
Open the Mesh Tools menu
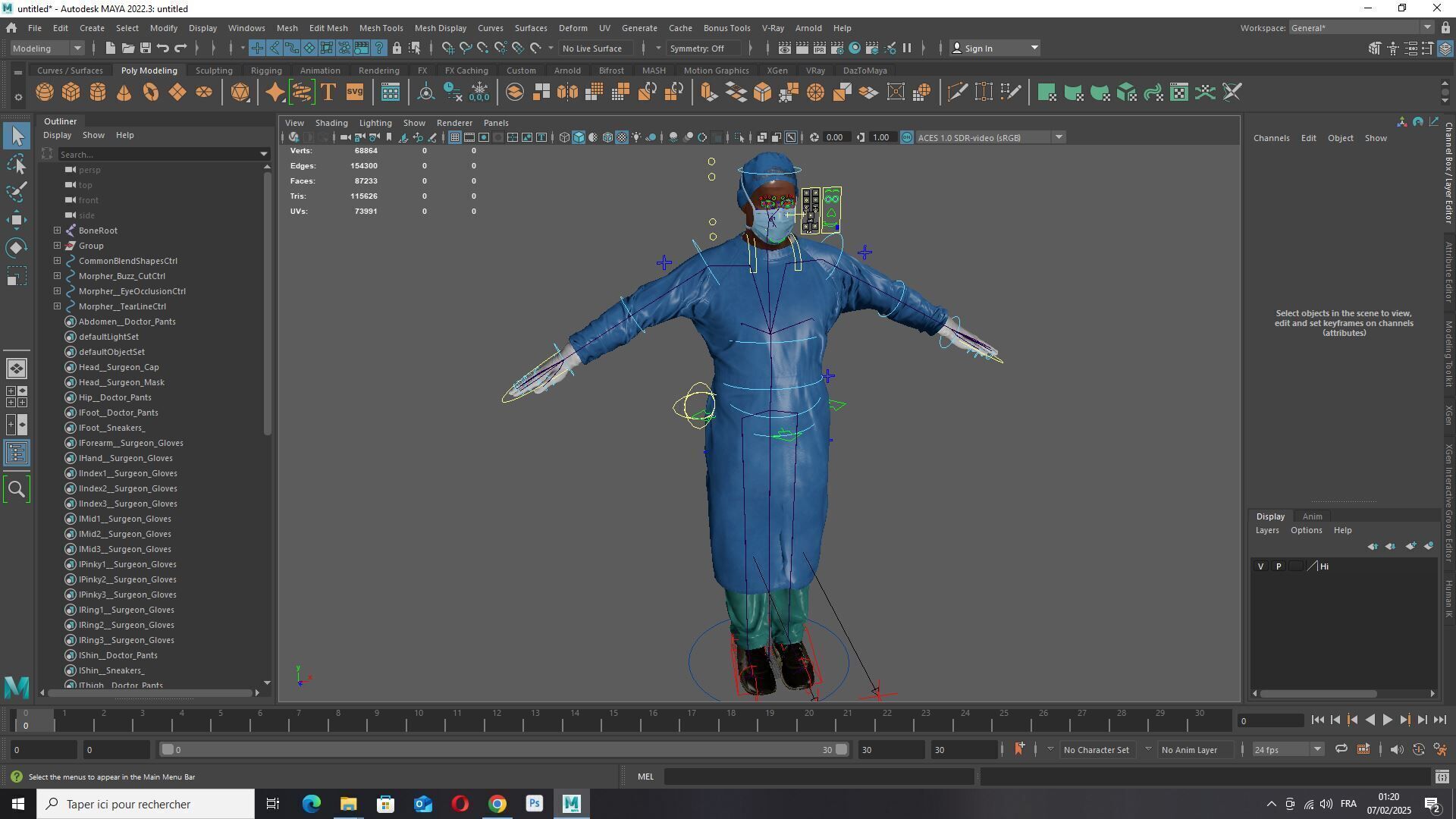[381, 28]
